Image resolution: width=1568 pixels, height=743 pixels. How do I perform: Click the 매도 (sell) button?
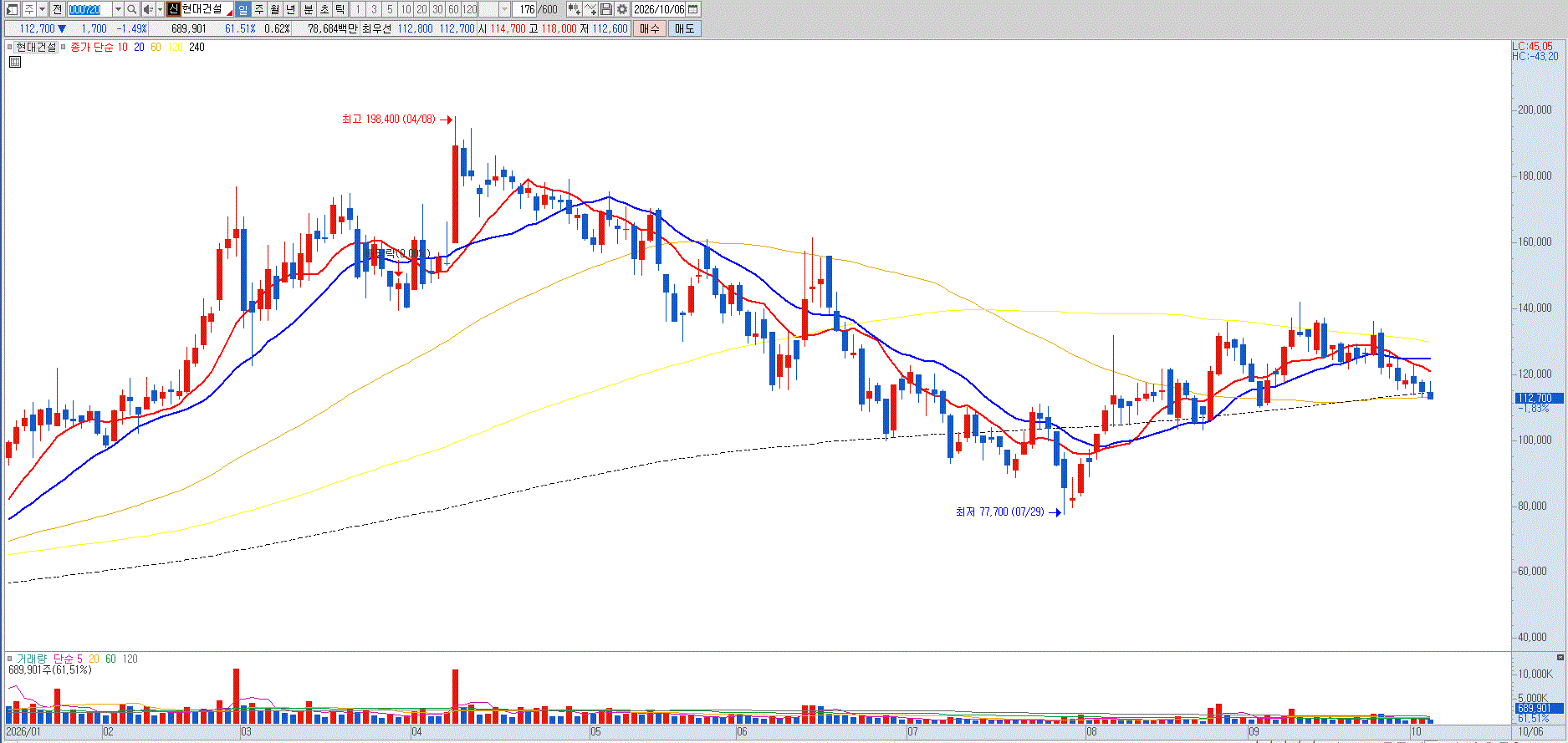[x=684, y=28]
